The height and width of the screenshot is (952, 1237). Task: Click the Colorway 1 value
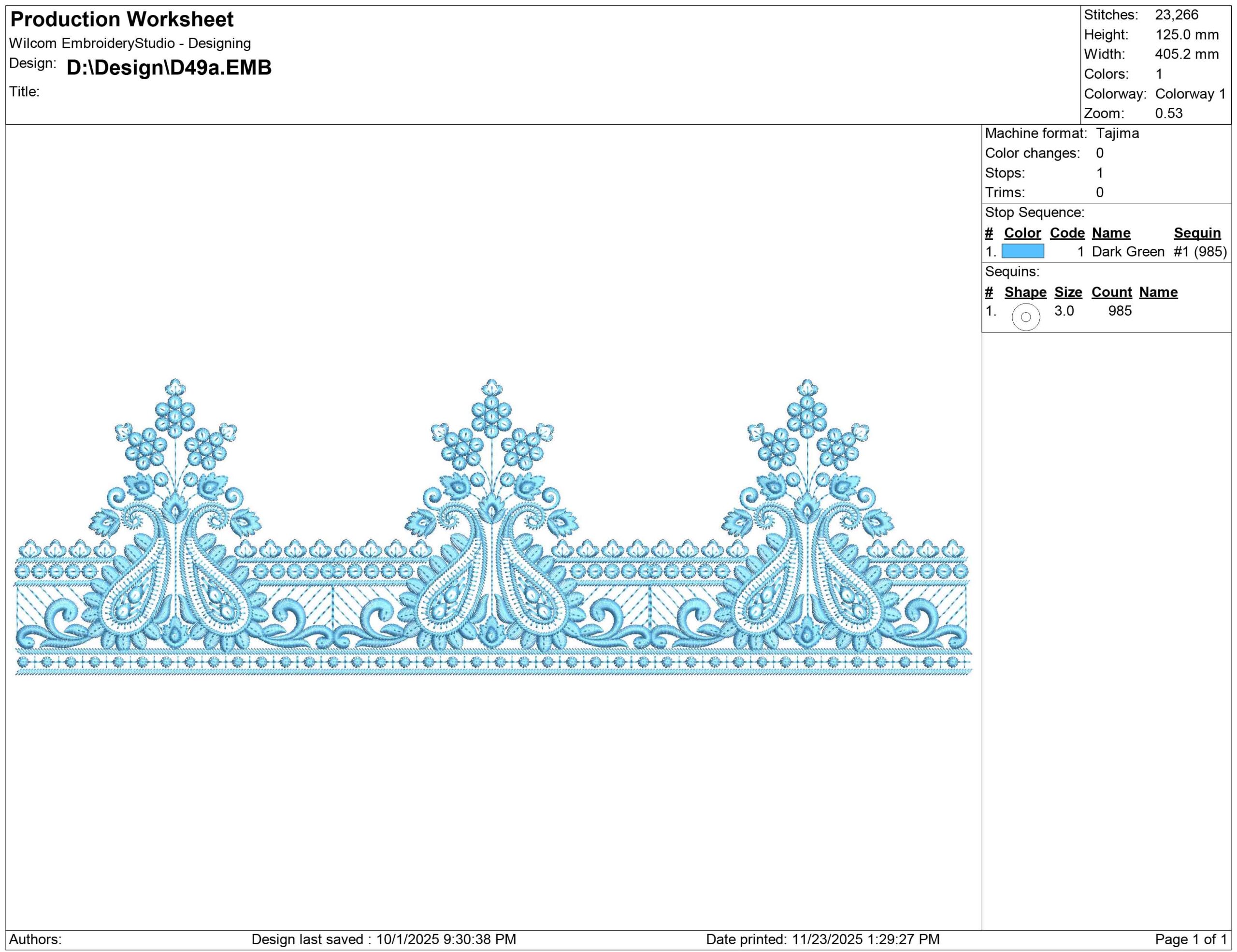click(x=1190, y=94)
